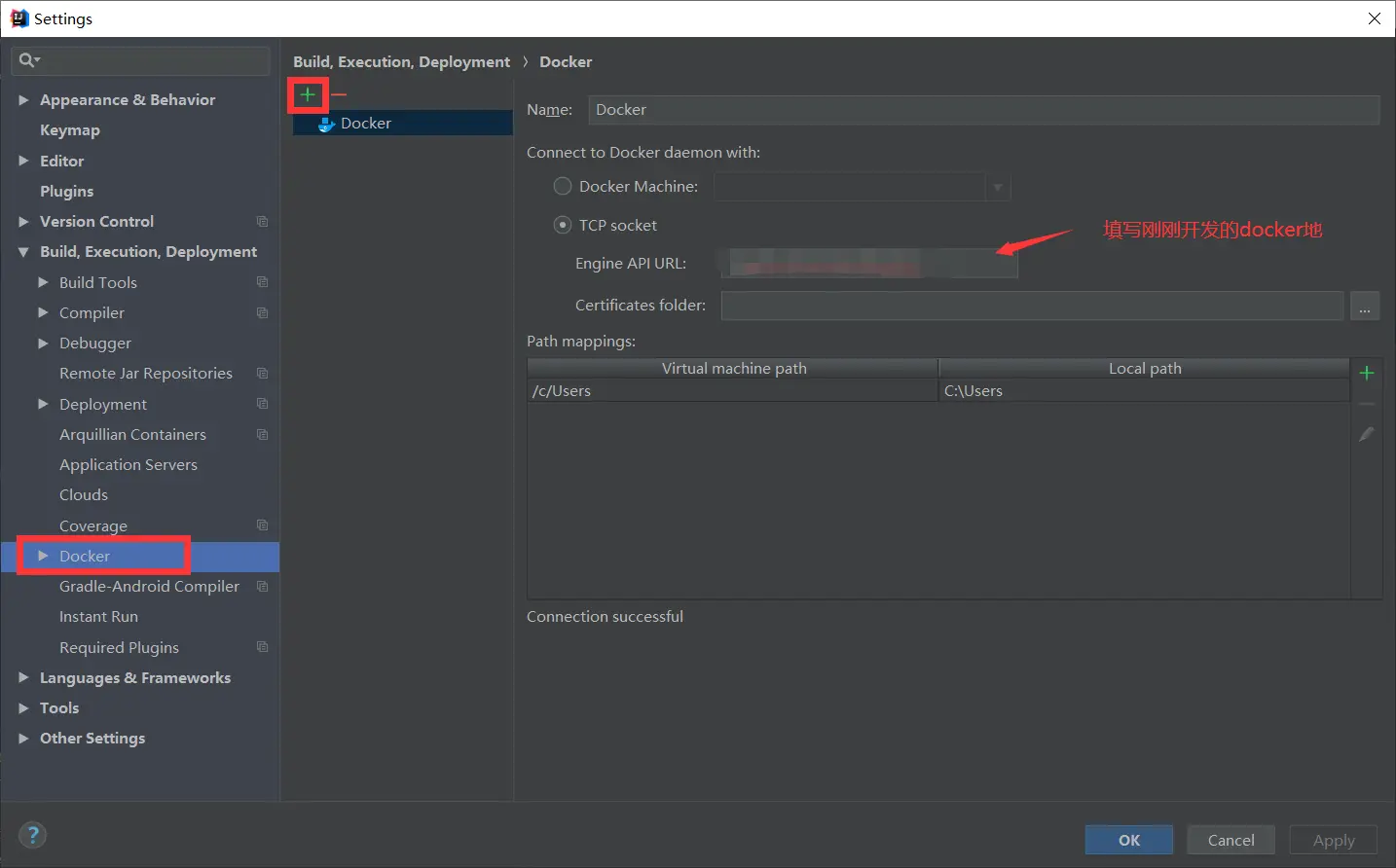Edit the selected path mapping pencil icon
This screenshot has width=1396, height=868.
pyautogui.click(x=1366, y=434)
